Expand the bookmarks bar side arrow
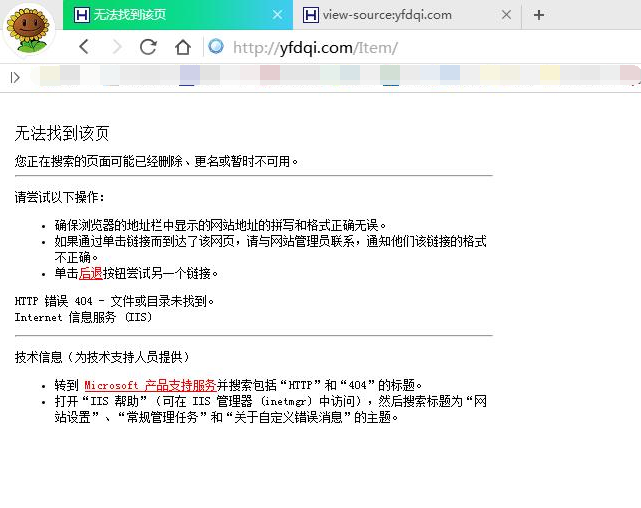Screen dimensions: 641x508 click(x=14, y=77)
